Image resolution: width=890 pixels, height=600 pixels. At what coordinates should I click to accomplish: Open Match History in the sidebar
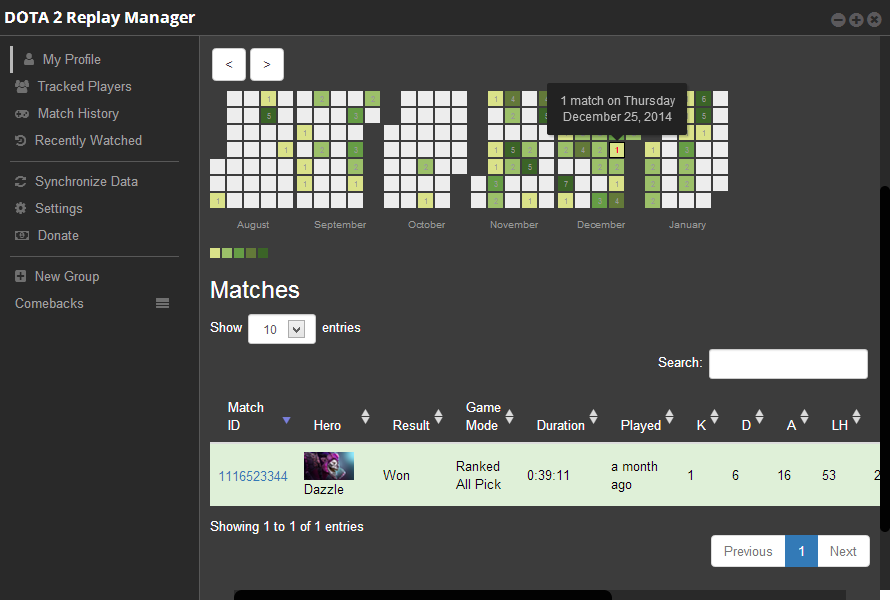click(78, 114)
